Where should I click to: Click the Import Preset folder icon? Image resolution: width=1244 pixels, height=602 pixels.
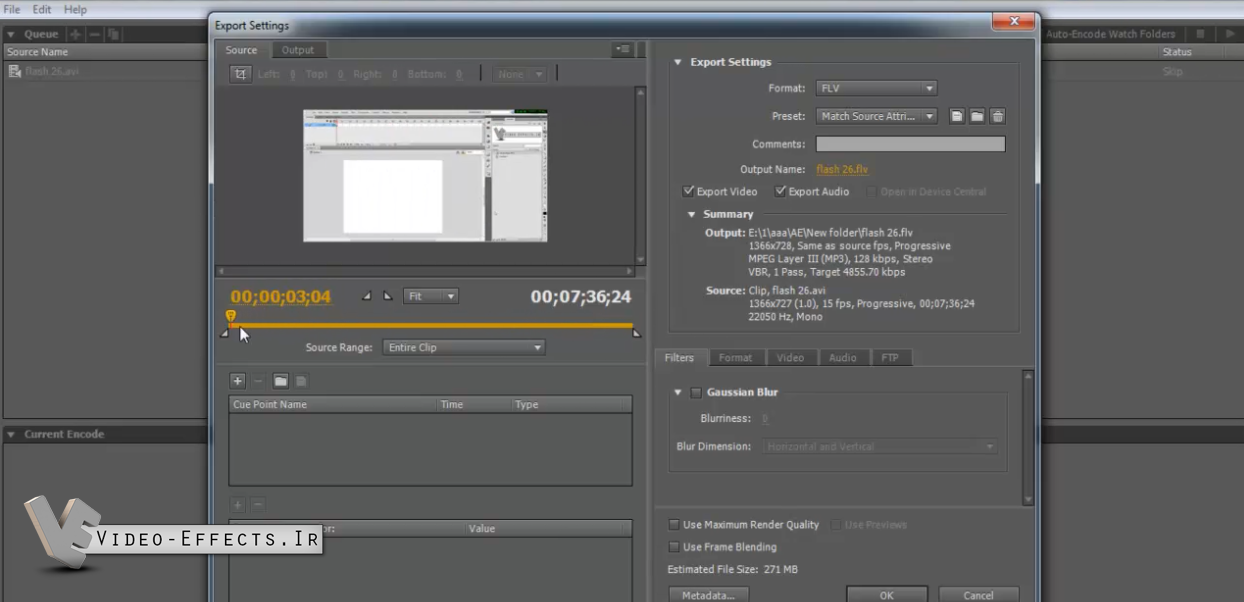tap(977, 116)
